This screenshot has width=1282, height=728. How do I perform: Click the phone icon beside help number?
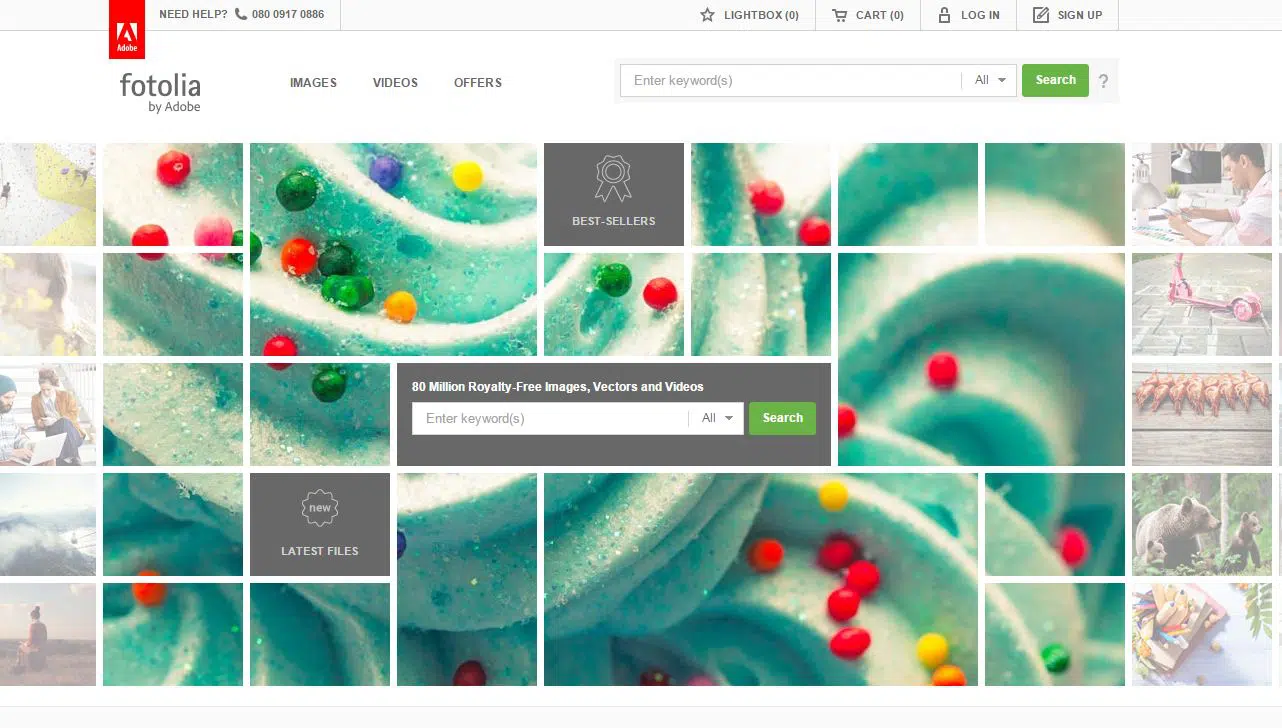click(x=241, y=15)
